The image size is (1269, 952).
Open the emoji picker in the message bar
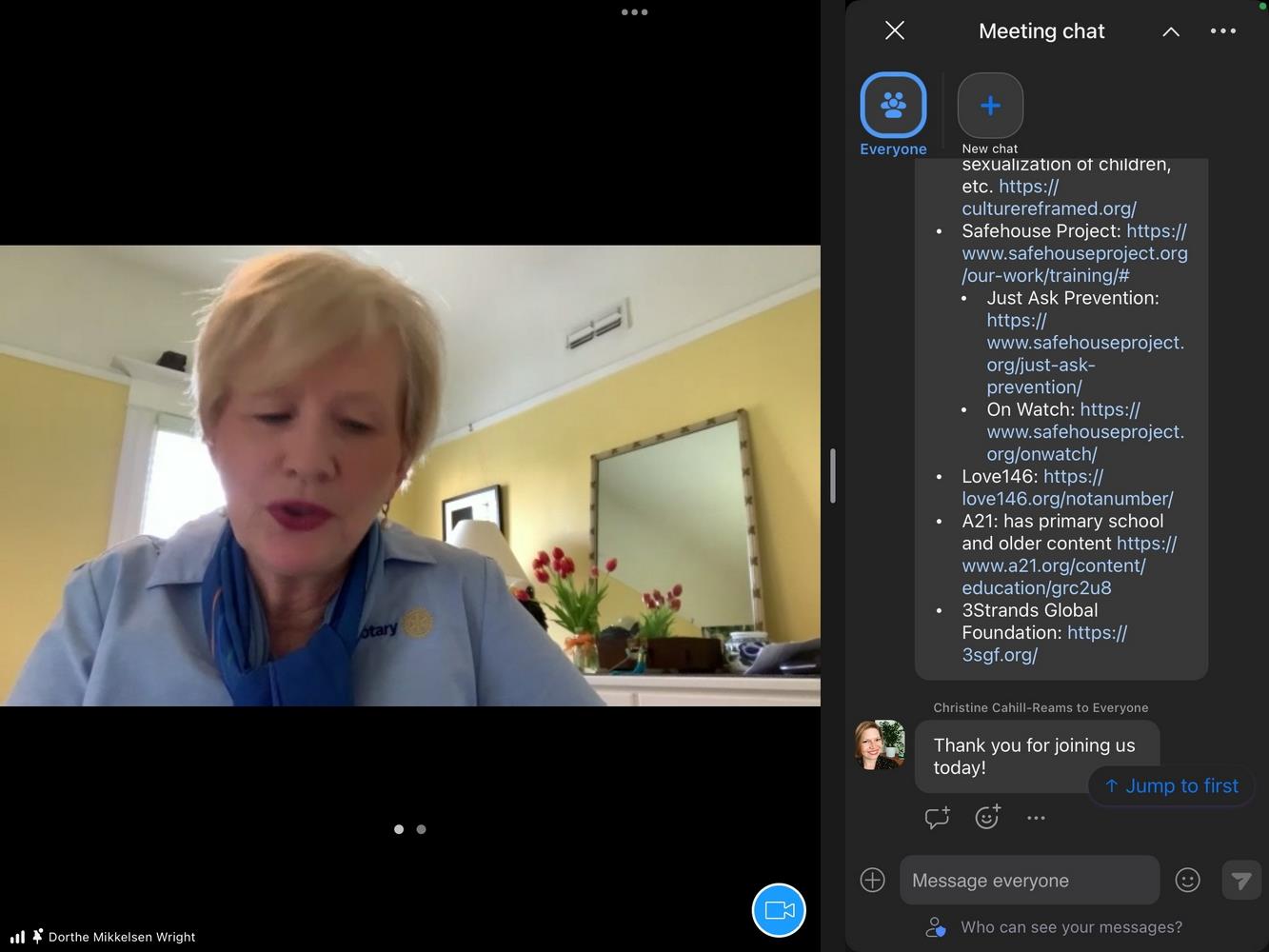click(x=1187, y=880)
